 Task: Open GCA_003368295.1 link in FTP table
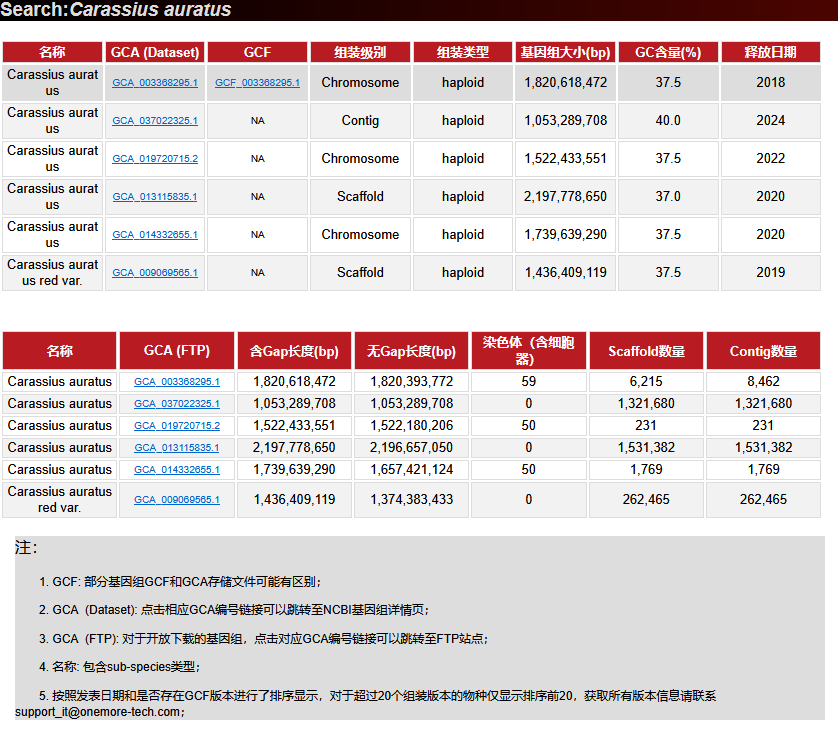pyautogui.click(x=177, y=382)
